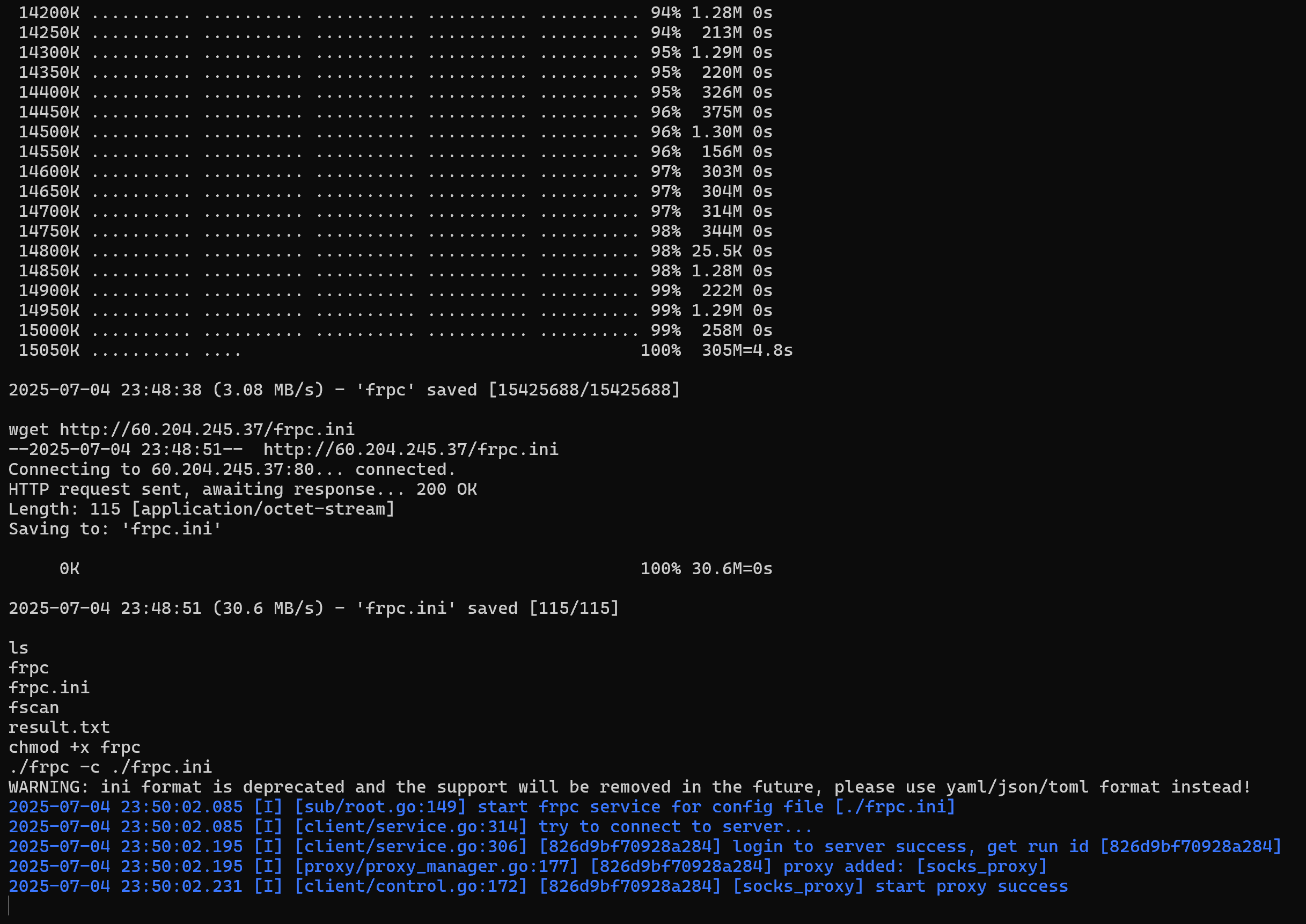Click 'fscan' in the ls output
This screenshot has height=924, width=1306.
click(34, 708)
